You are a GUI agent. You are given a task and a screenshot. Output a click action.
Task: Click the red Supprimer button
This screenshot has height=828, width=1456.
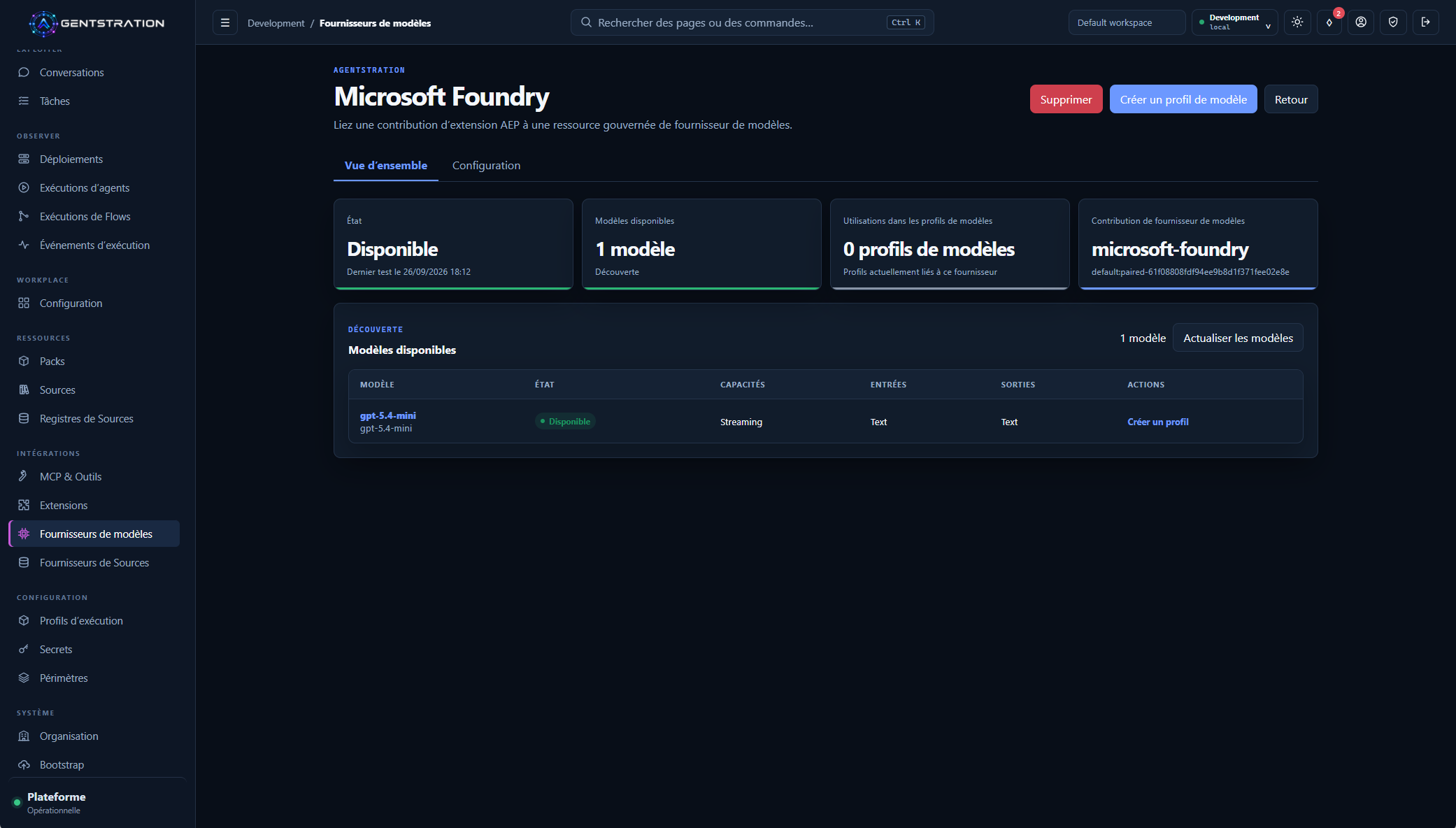[x=1066, y=99]
